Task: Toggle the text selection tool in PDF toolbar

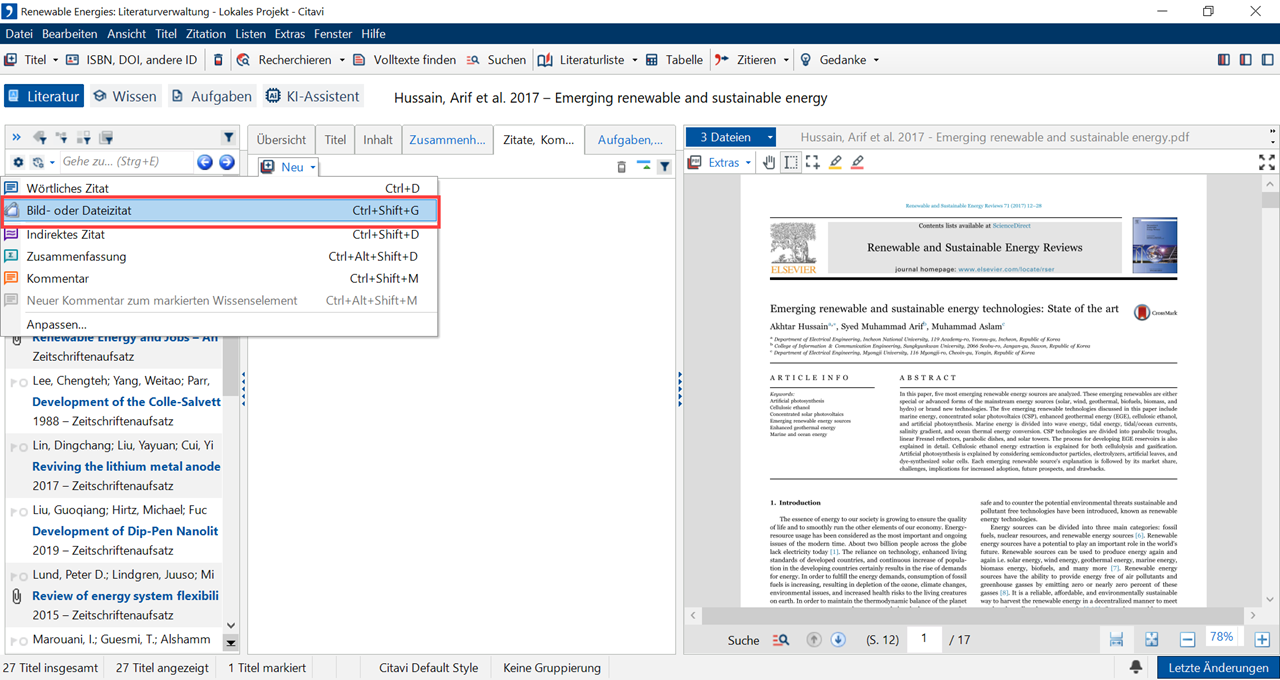Action: 791,163
